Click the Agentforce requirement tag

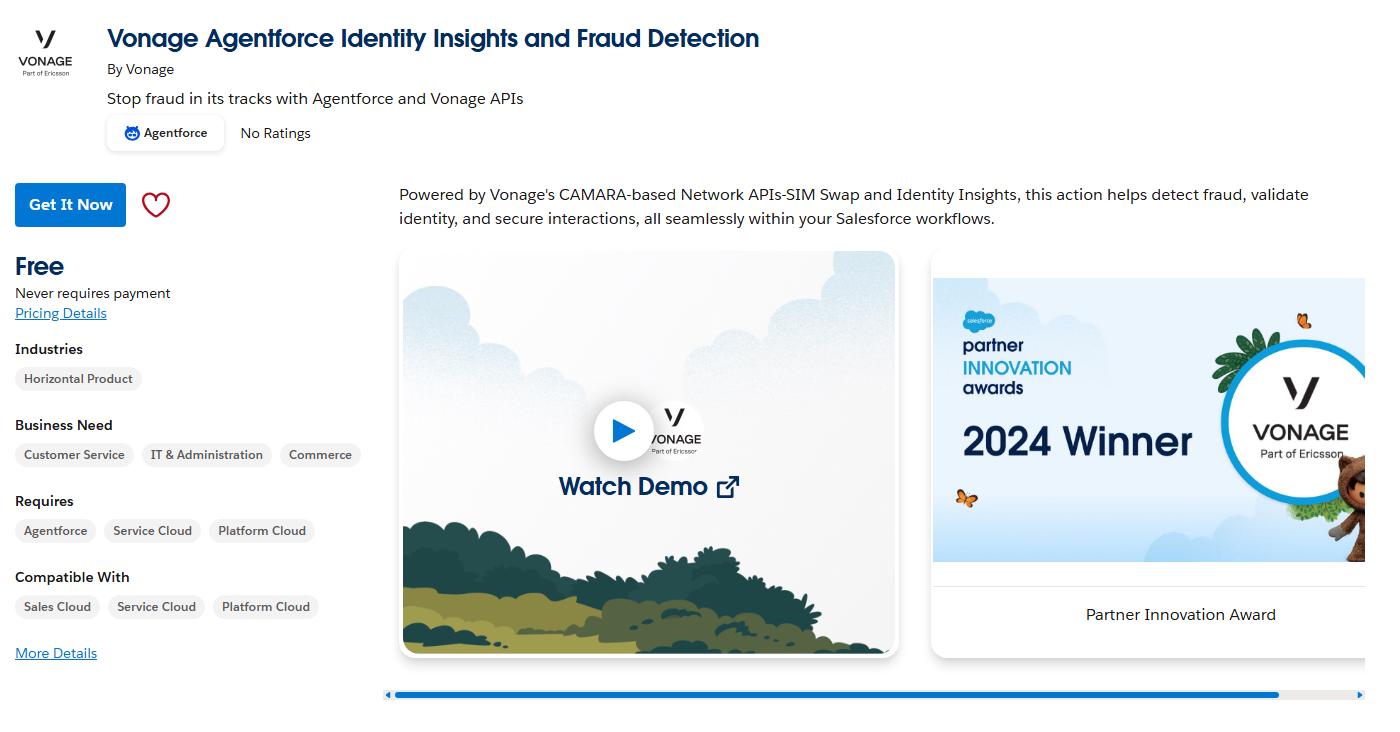point(56,531)
